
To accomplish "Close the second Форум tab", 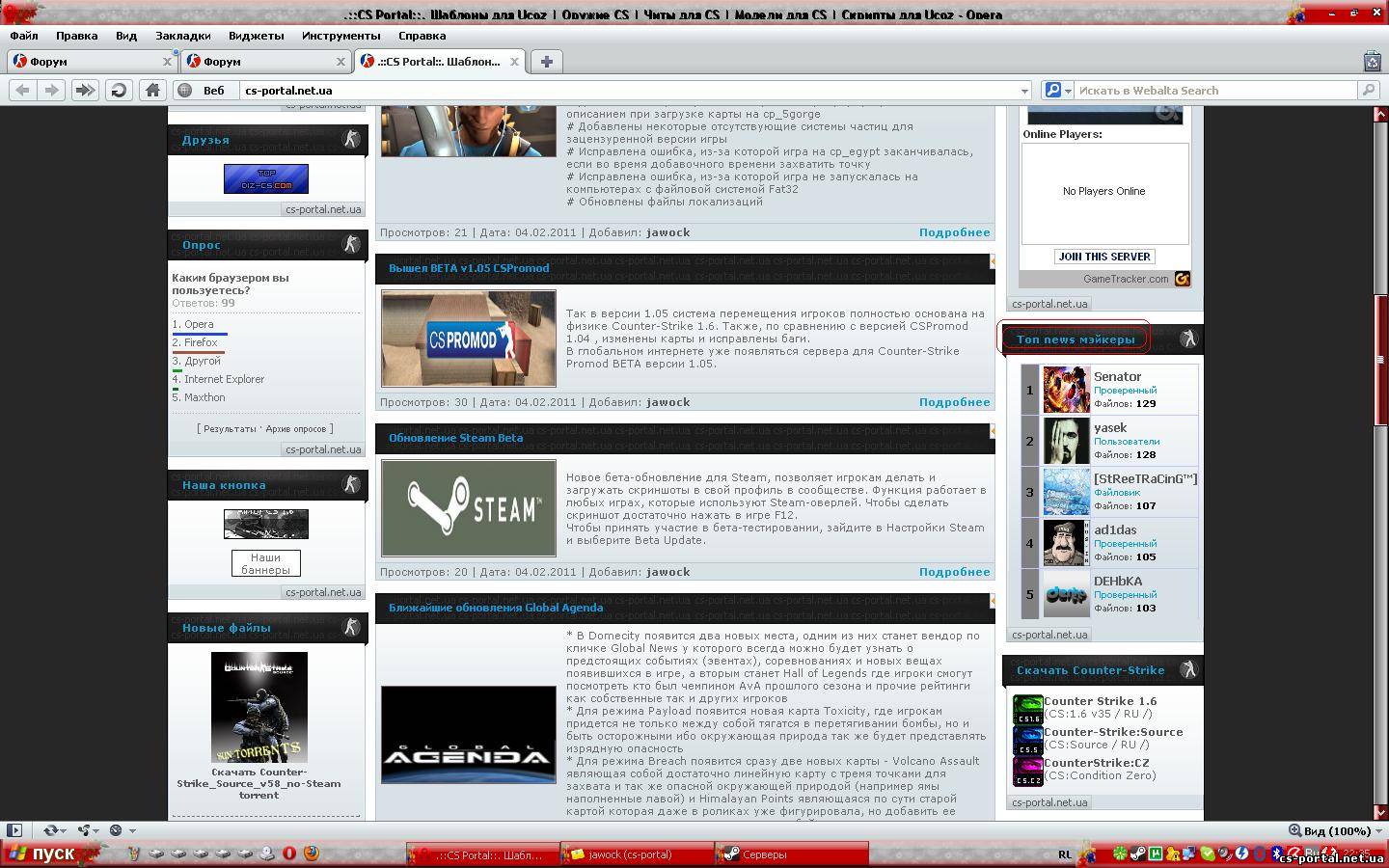I will click(340, 61).
